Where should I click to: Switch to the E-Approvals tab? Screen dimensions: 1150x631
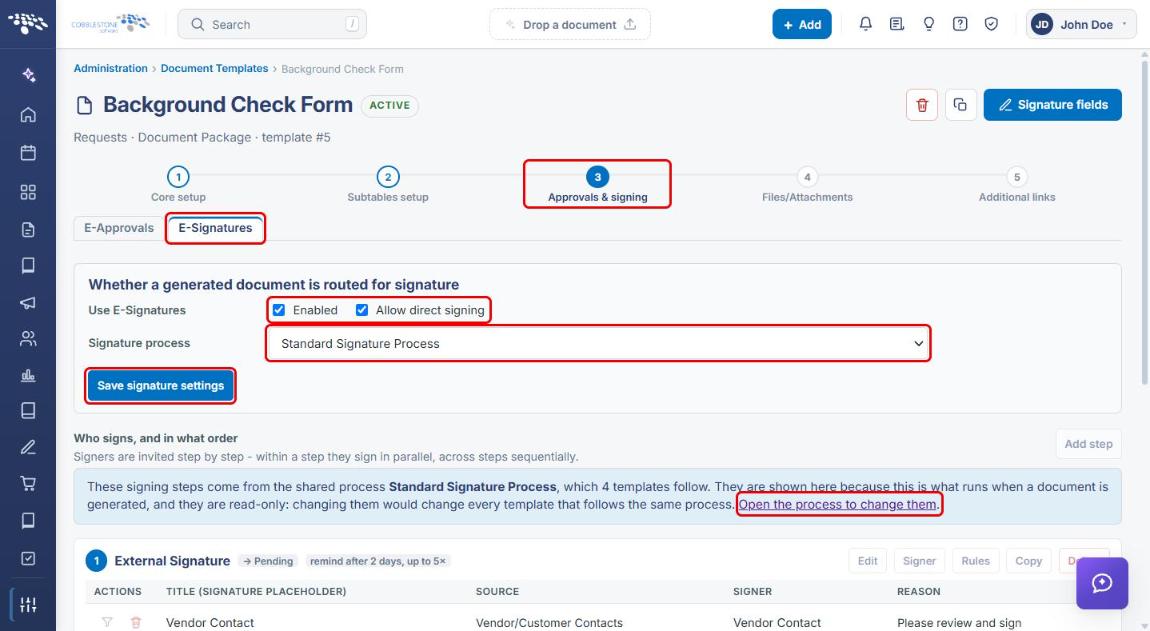point(119,228)
